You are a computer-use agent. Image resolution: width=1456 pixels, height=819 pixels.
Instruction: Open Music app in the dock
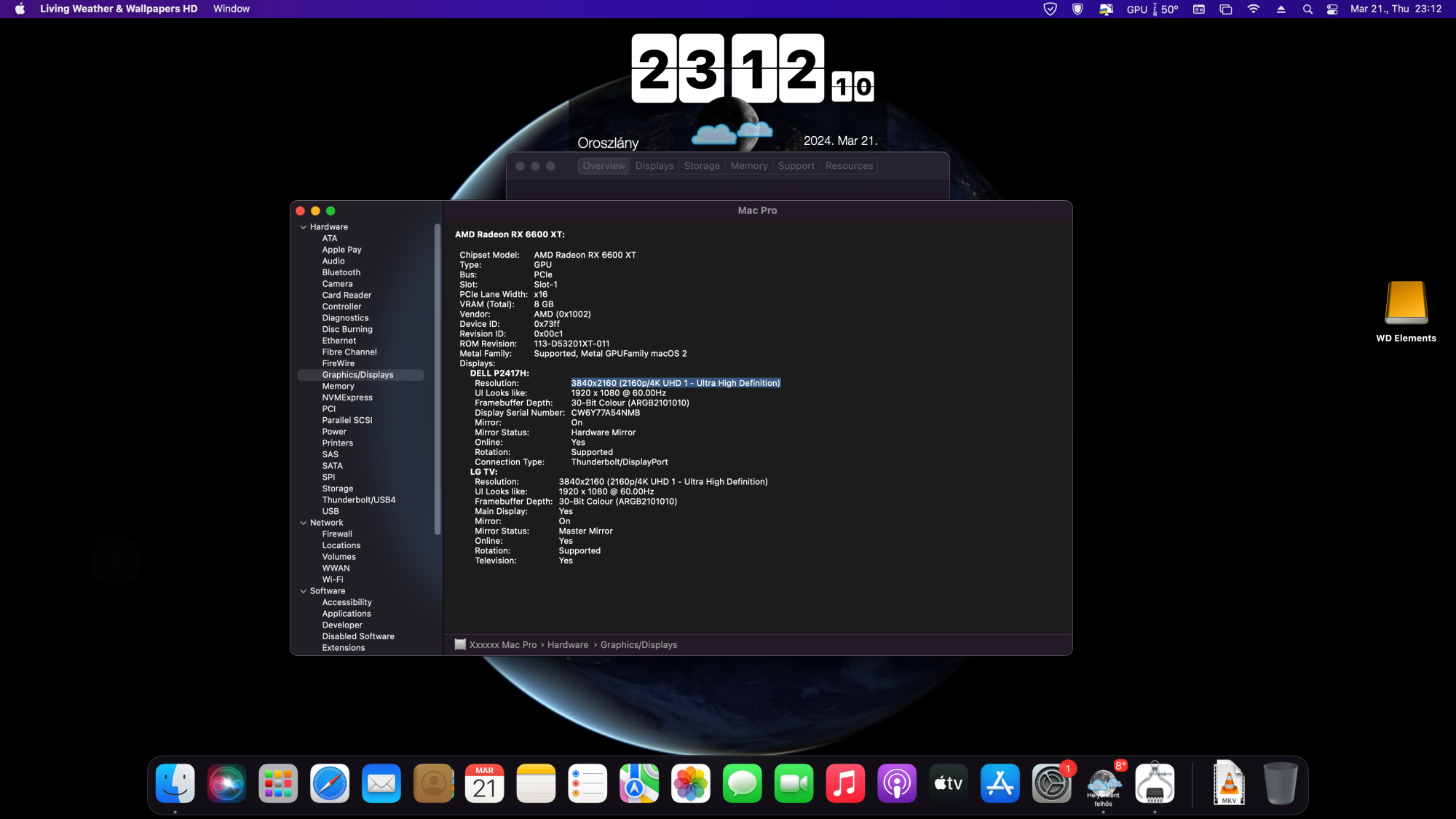coord(845,783)
